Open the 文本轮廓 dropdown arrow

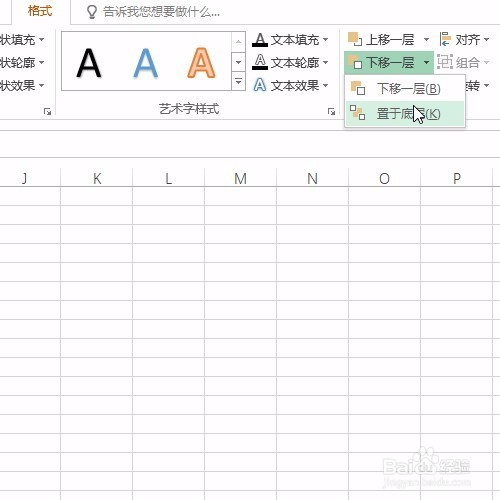point(325,62)
